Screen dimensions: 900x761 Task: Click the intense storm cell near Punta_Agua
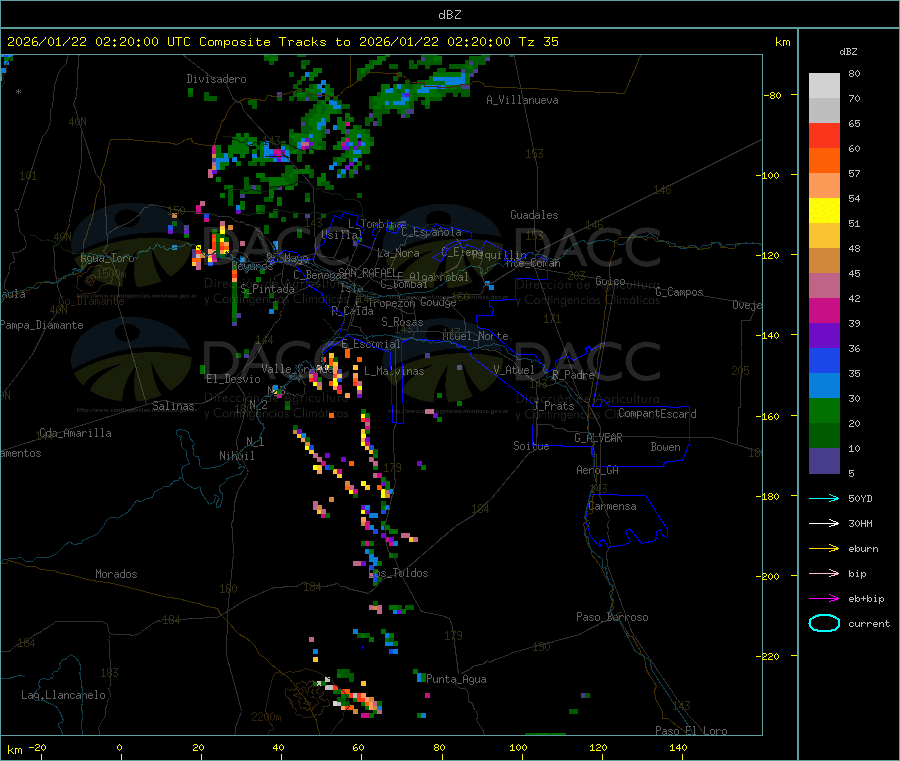pos(351,697)
